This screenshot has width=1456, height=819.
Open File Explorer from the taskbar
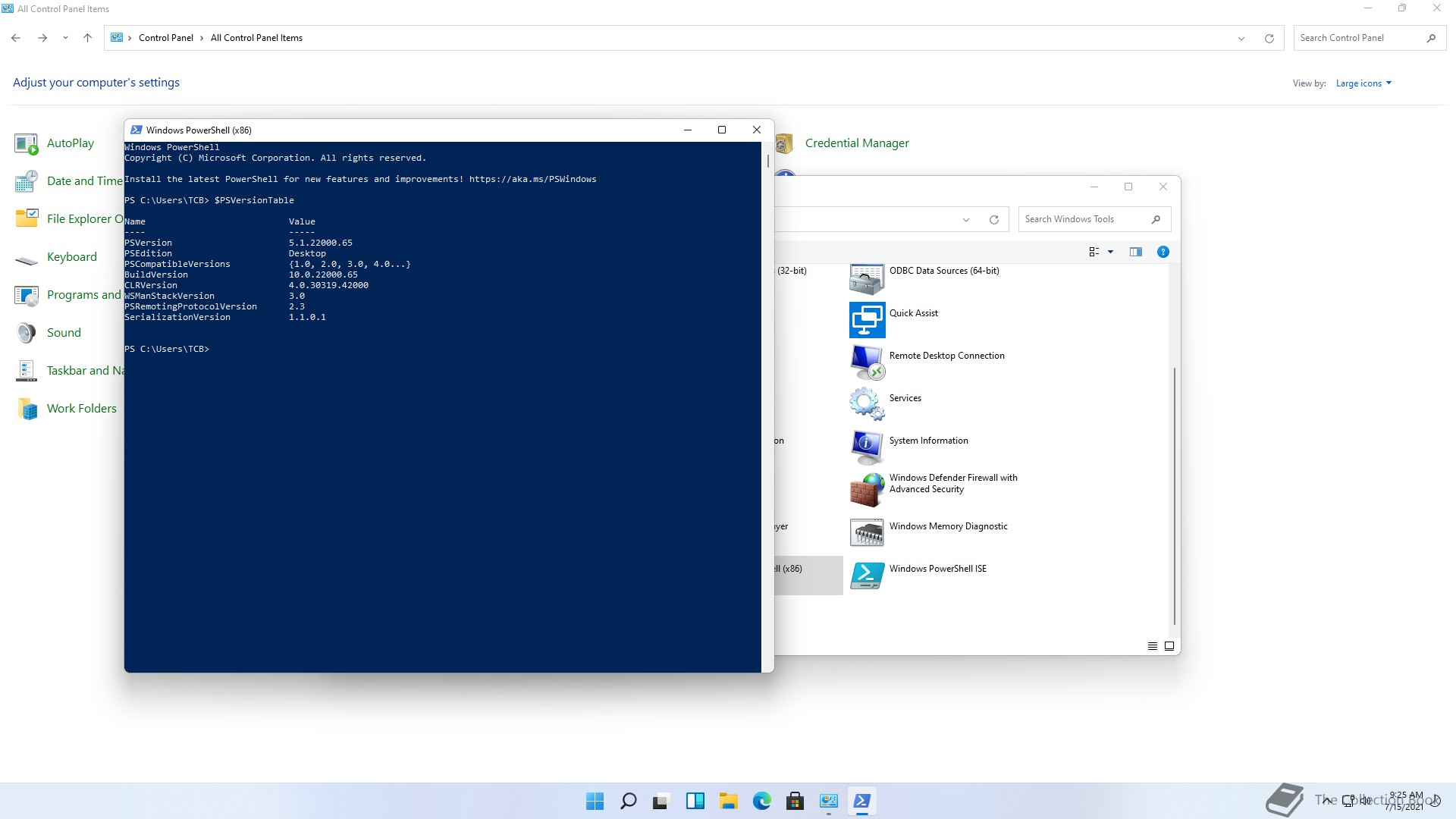pos(729,801)
